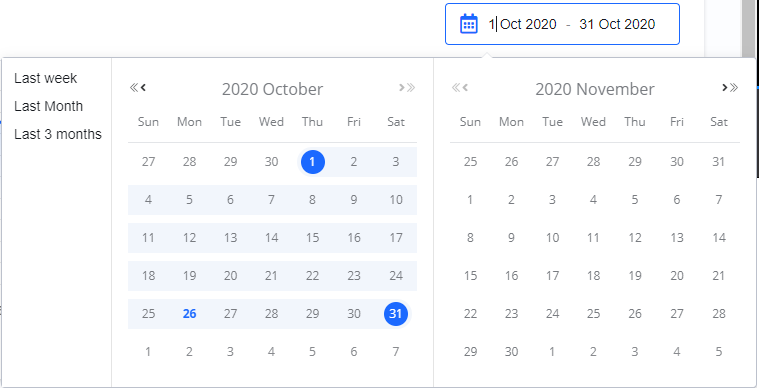Select October 31 end date

[396, 314]
